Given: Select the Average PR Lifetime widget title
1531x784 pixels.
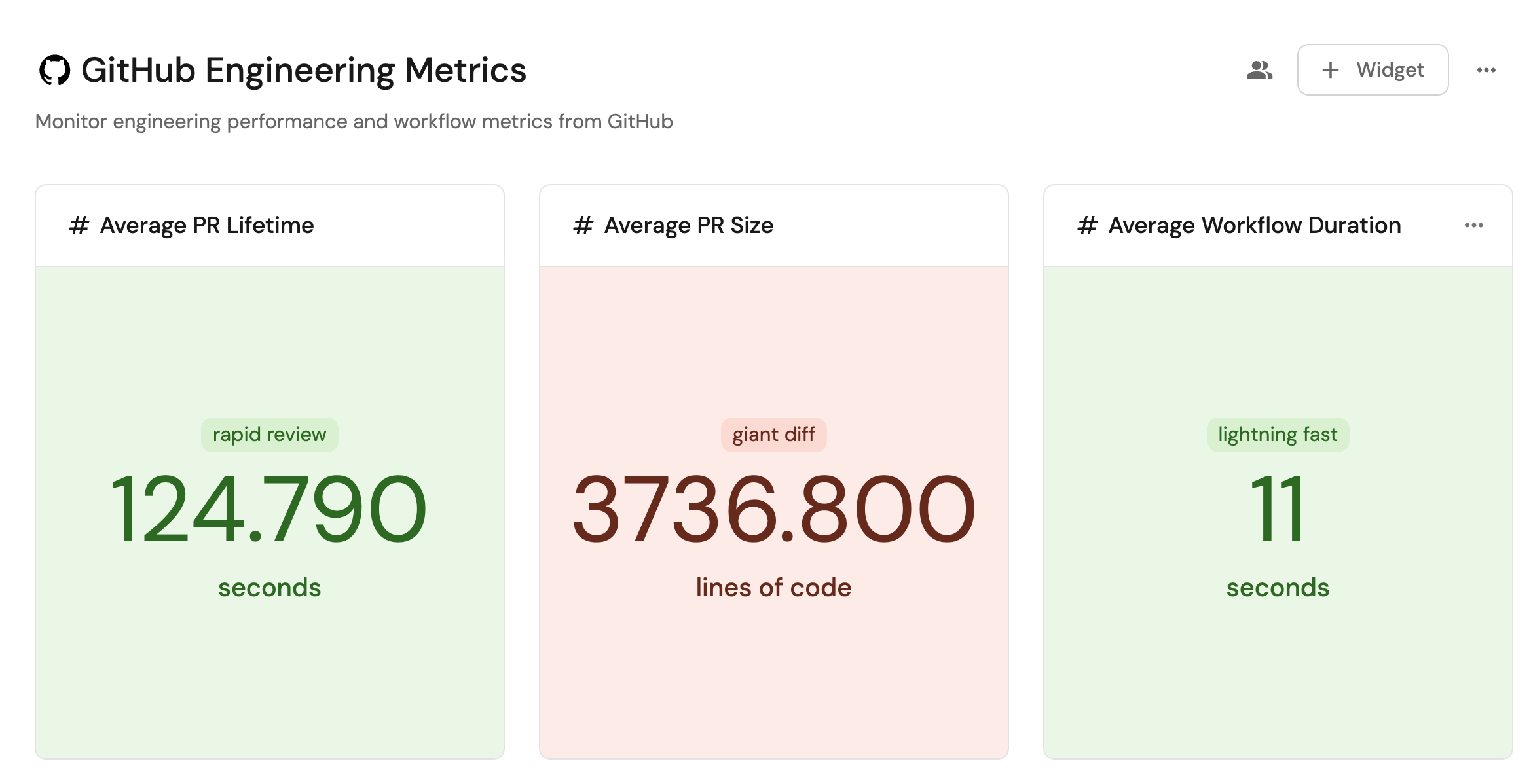Looking at the screenshot, I should point(206,225).
